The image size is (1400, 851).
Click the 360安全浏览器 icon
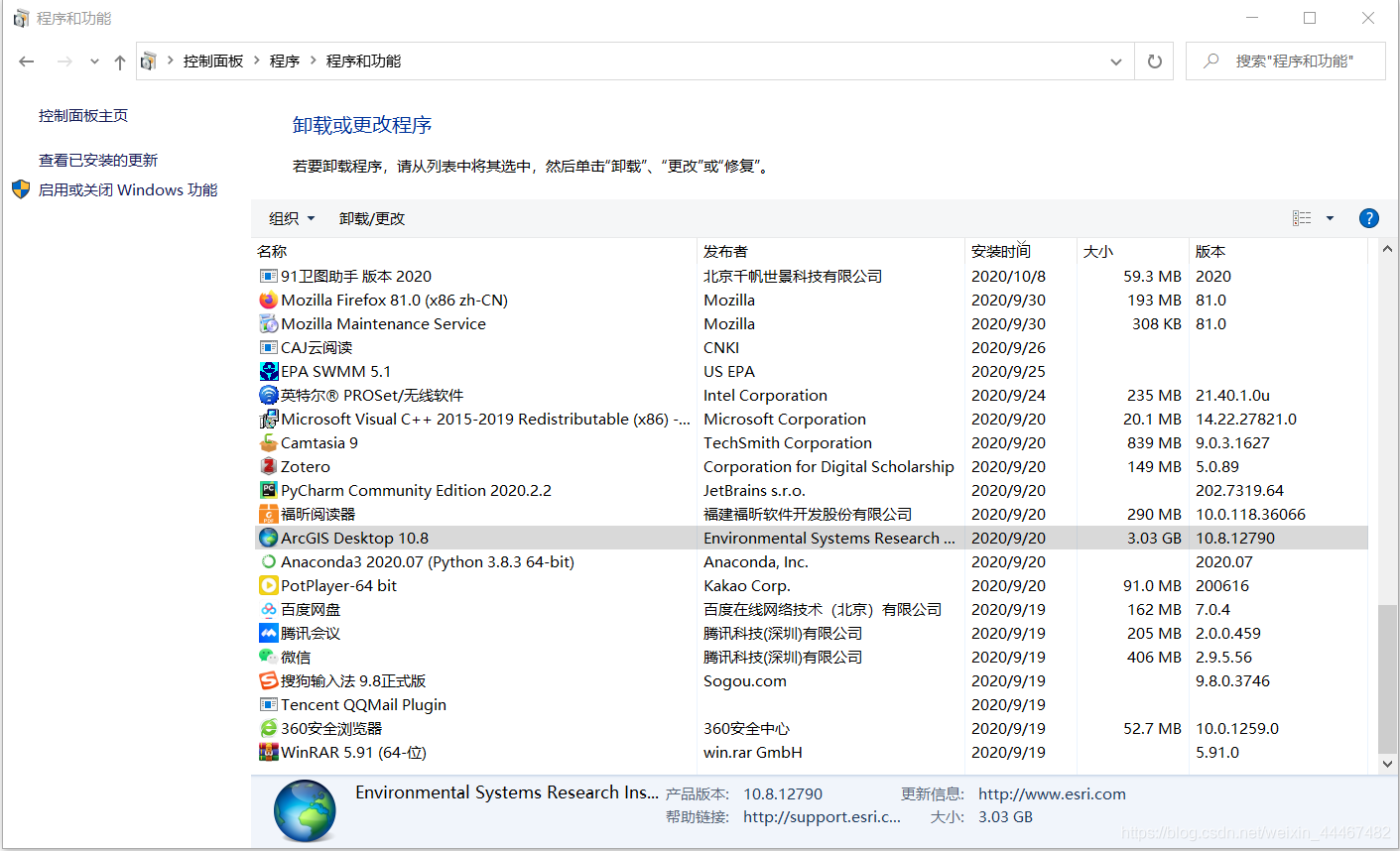pos(268,728)
